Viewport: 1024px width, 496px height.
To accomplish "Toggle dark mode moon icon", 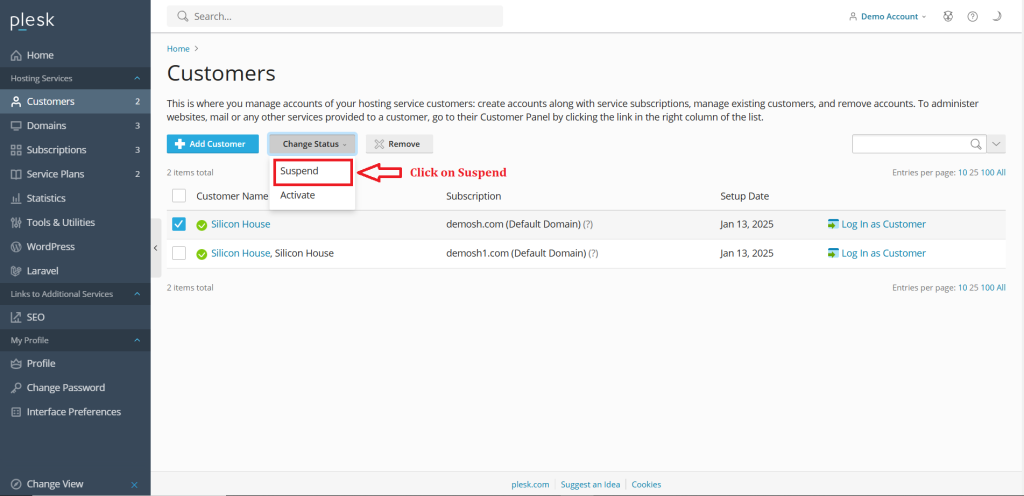I will (997, 17).
